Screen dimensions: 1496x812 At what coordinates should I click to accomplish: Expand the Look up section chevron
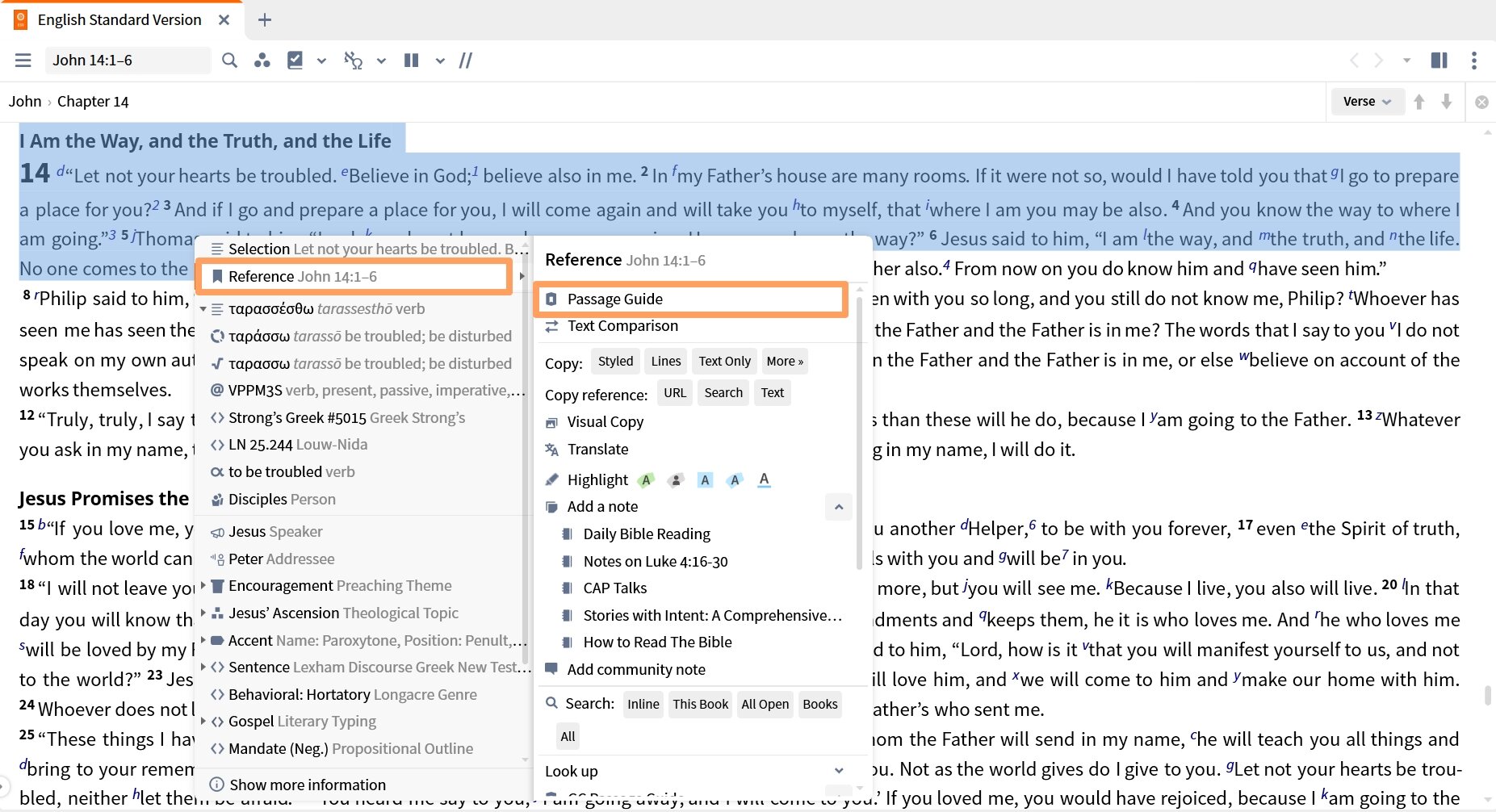pyautogui.click(x=839, y=771)
